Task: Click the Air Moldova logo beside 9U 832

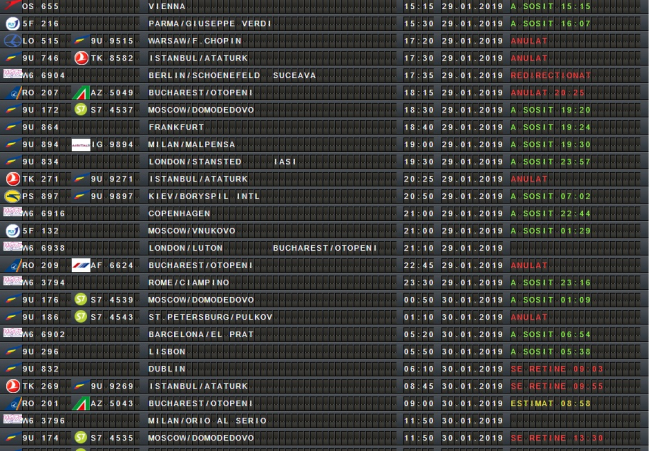Action: pyautogui.click(x=12, y=369)
